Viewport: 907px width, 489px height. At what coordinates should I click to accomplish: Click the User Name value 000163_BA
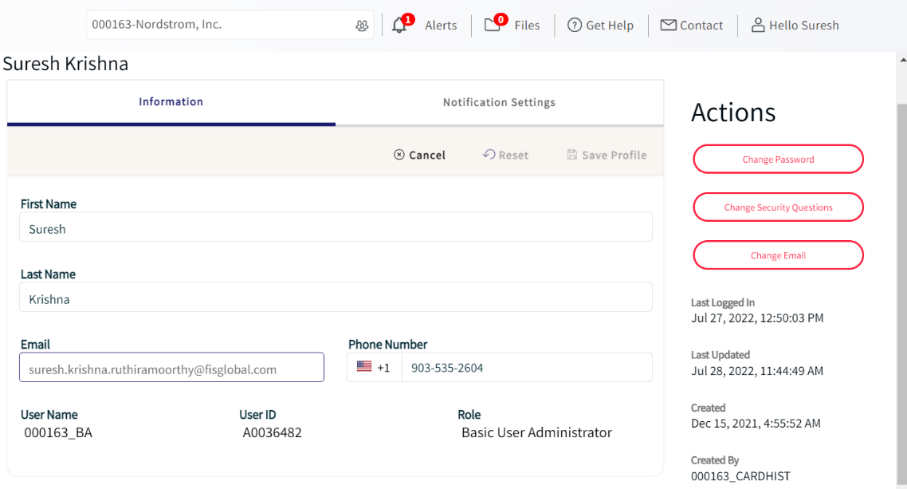tap(58, 433)
